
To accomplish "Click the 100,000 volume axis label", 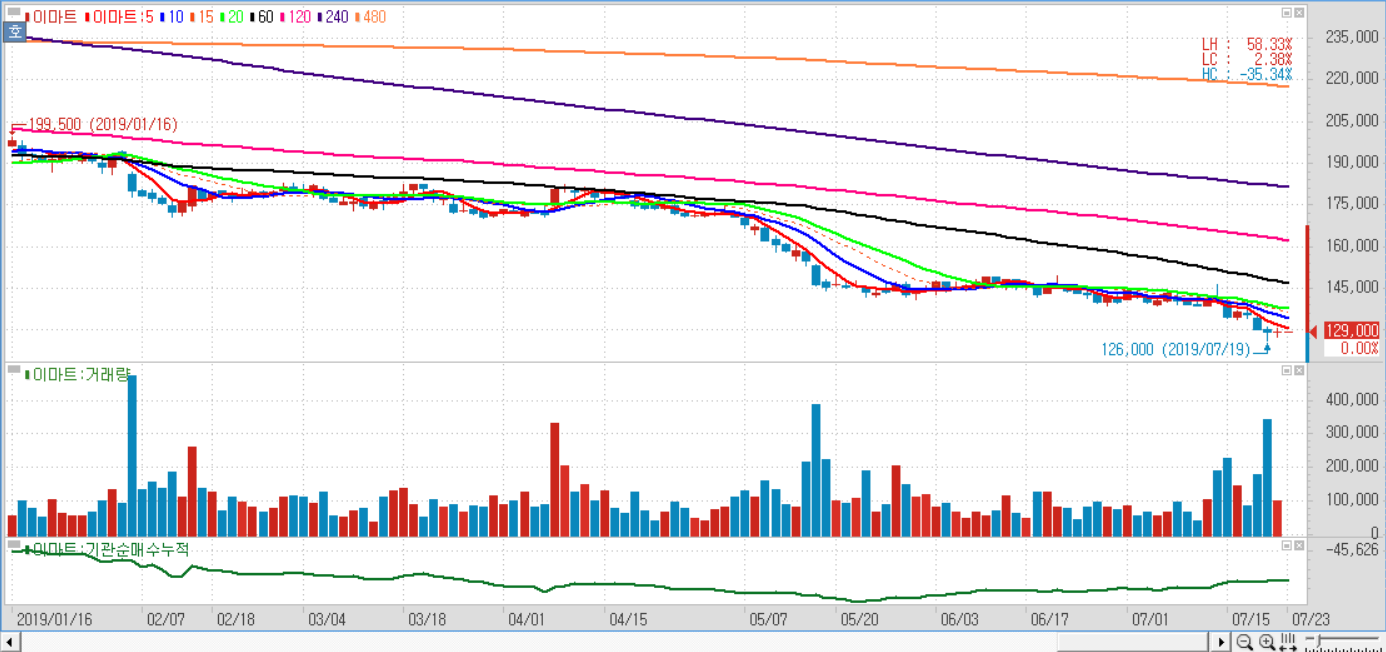I will tap(1350, 499).
